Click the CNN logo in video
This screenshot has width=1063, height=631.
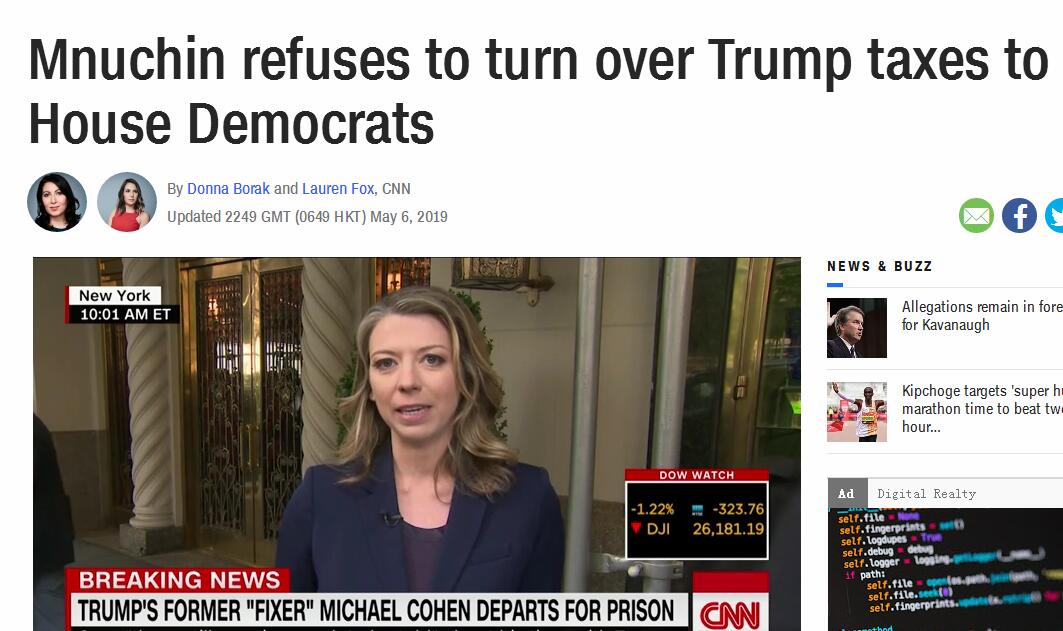tap(729, 612)
